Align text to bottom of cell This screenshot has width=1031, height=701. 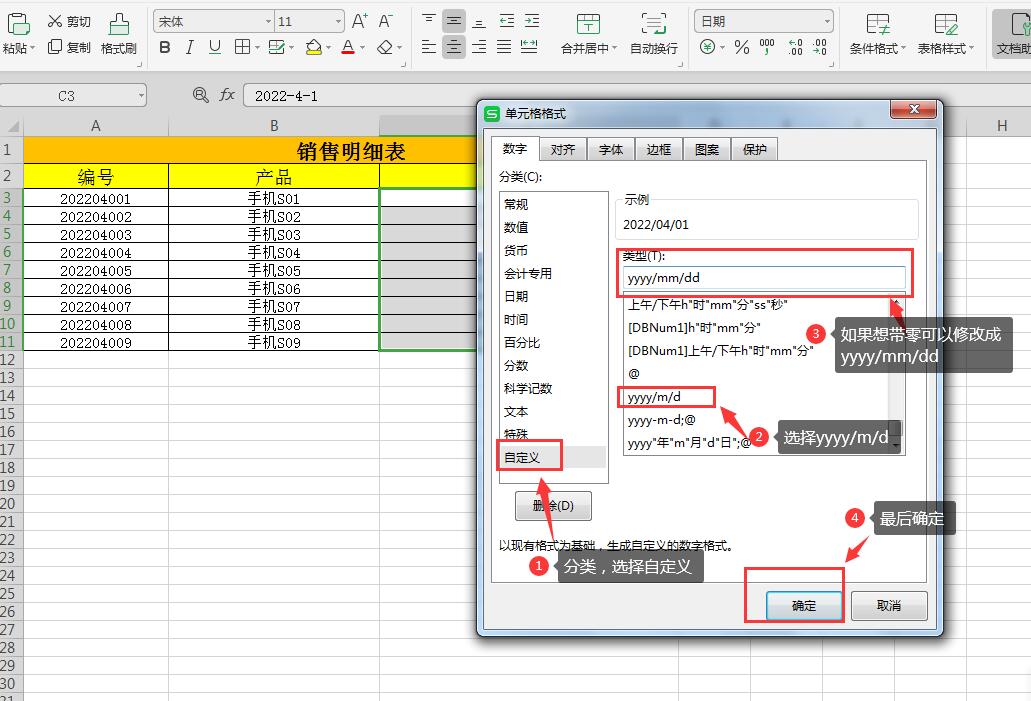pos(479,22)
